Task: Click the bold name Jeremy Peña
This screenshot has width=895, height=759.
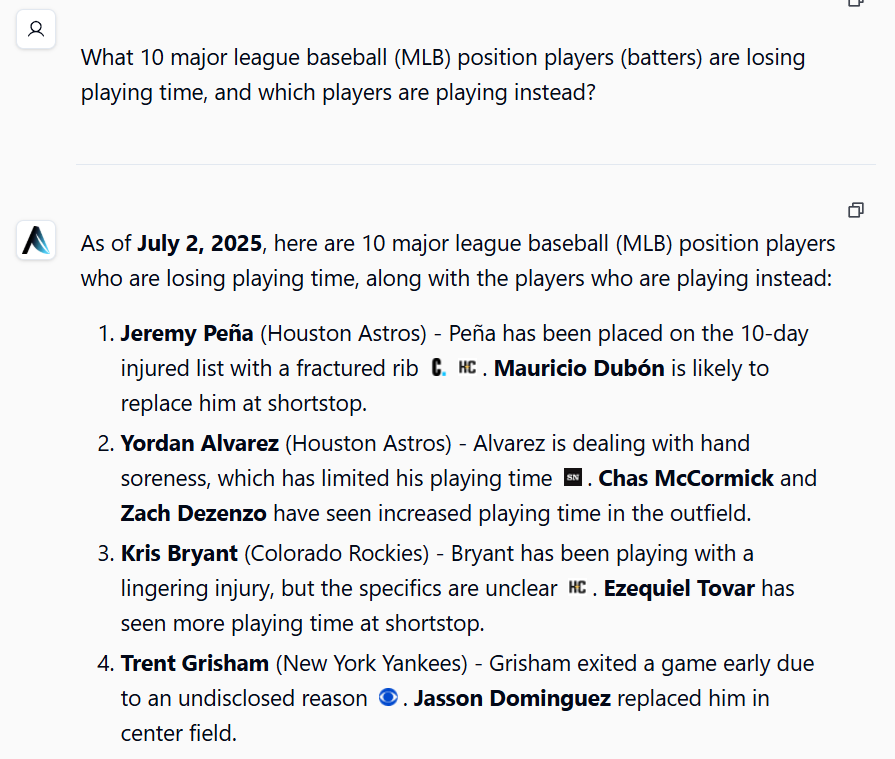Action: pyautogui.click(x=187, y=333)
